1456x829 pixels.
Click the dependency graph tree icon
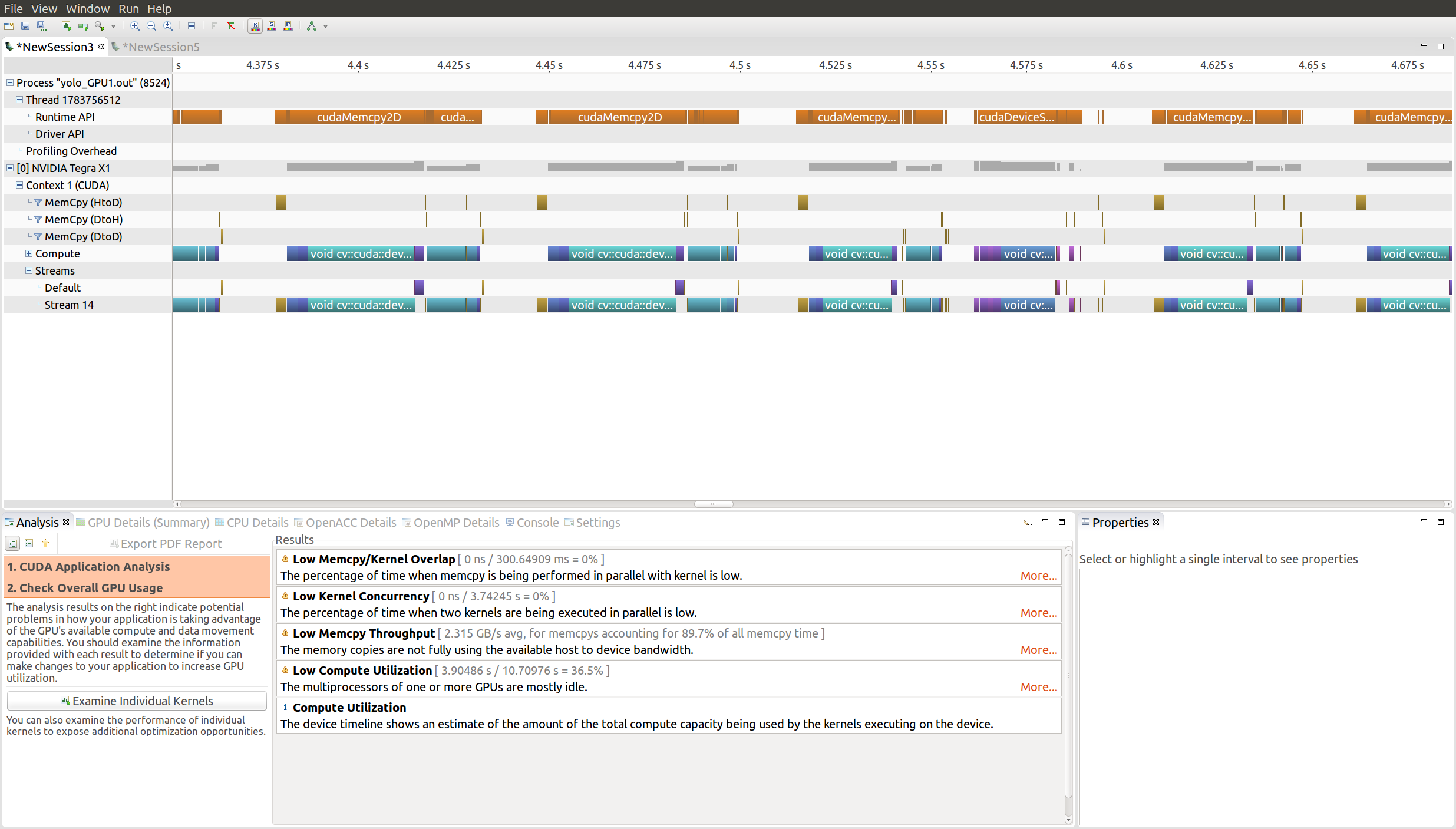pos(312,26)
